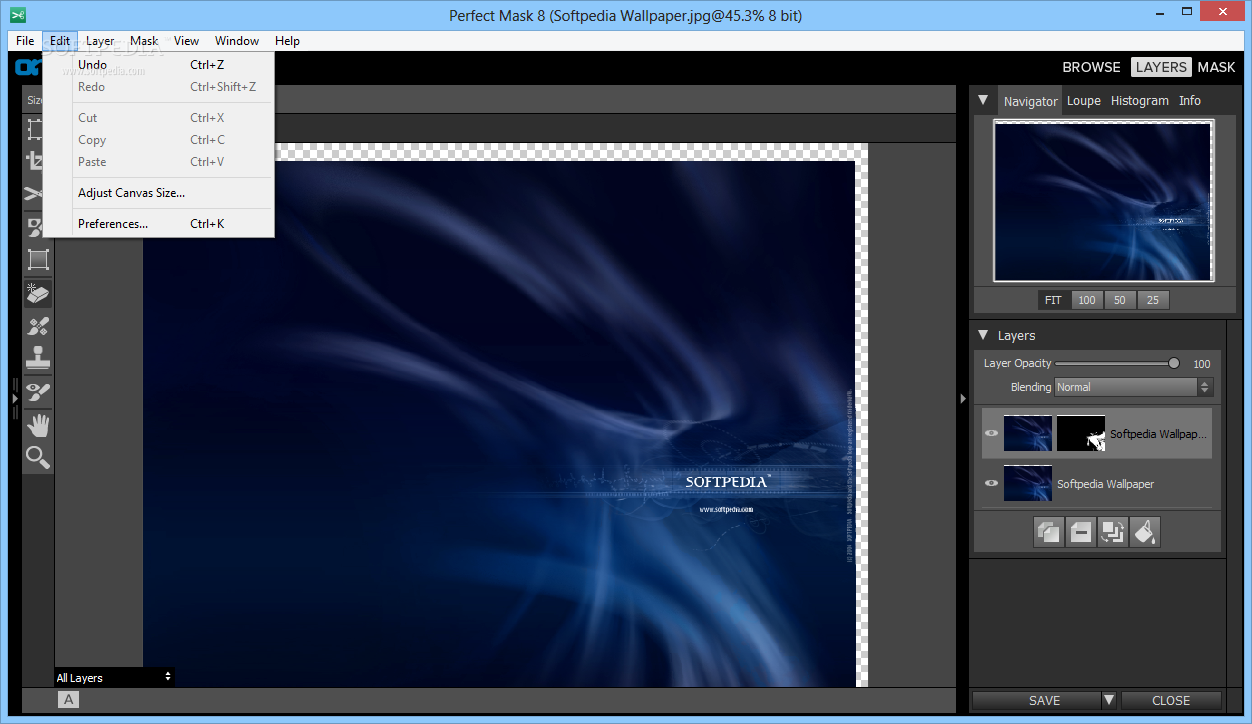Set navigator zoom to 50
Viewport: 1252px width, 724px height.
[x=1120, y=300]
